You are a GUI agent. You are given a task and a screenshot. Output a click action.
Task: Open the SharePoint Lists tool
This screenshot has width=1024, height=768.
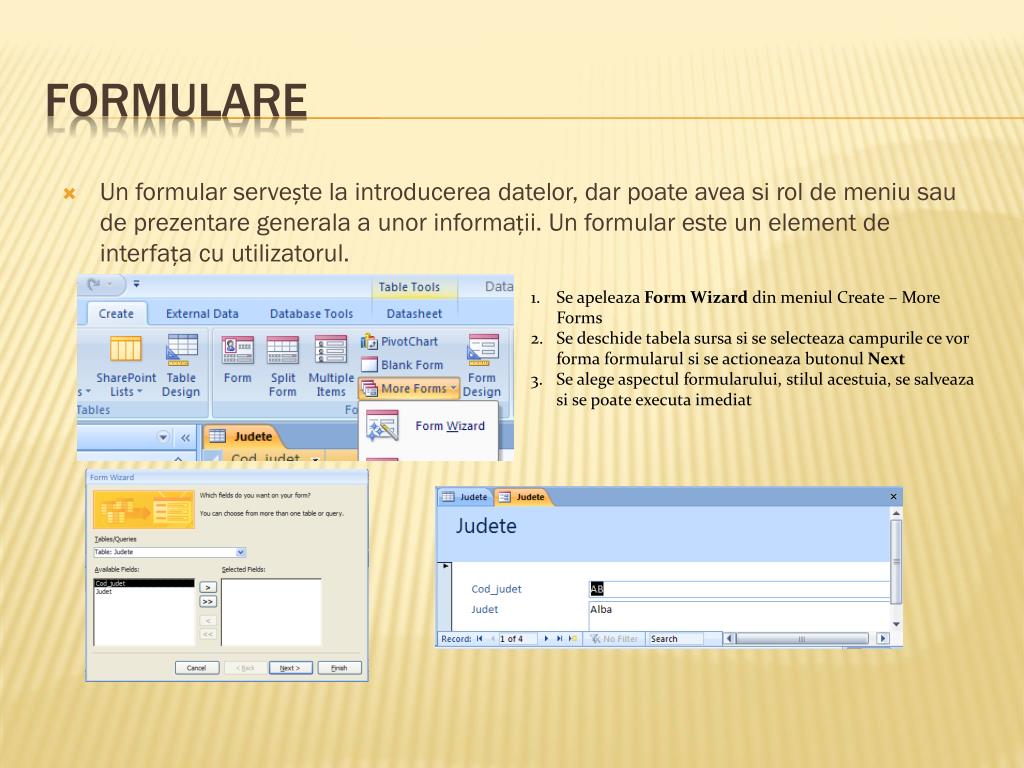coord(125,366)
